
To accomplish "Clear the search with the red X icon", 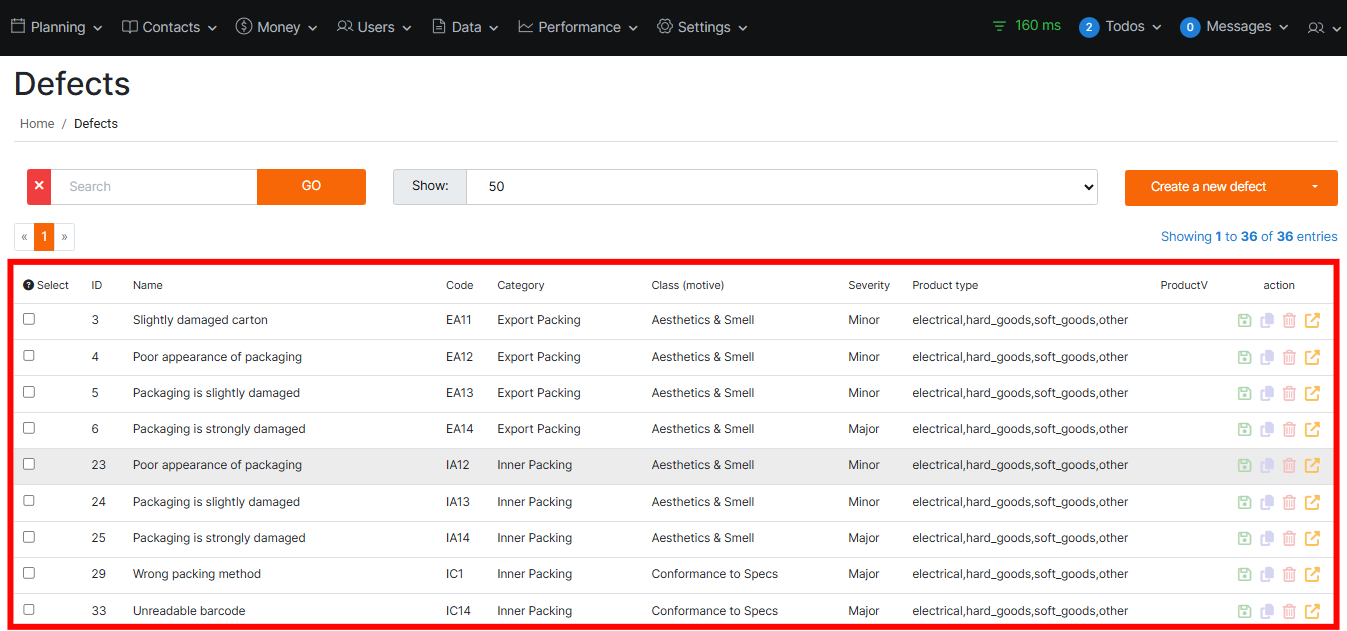I will [39, 187].
